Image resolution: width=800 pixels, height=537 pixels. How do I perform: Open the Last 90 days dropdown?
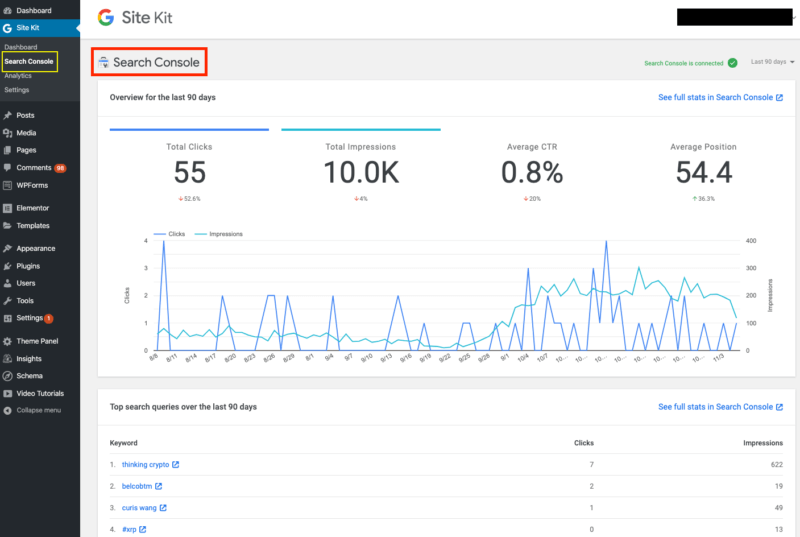tap(773, 62)
